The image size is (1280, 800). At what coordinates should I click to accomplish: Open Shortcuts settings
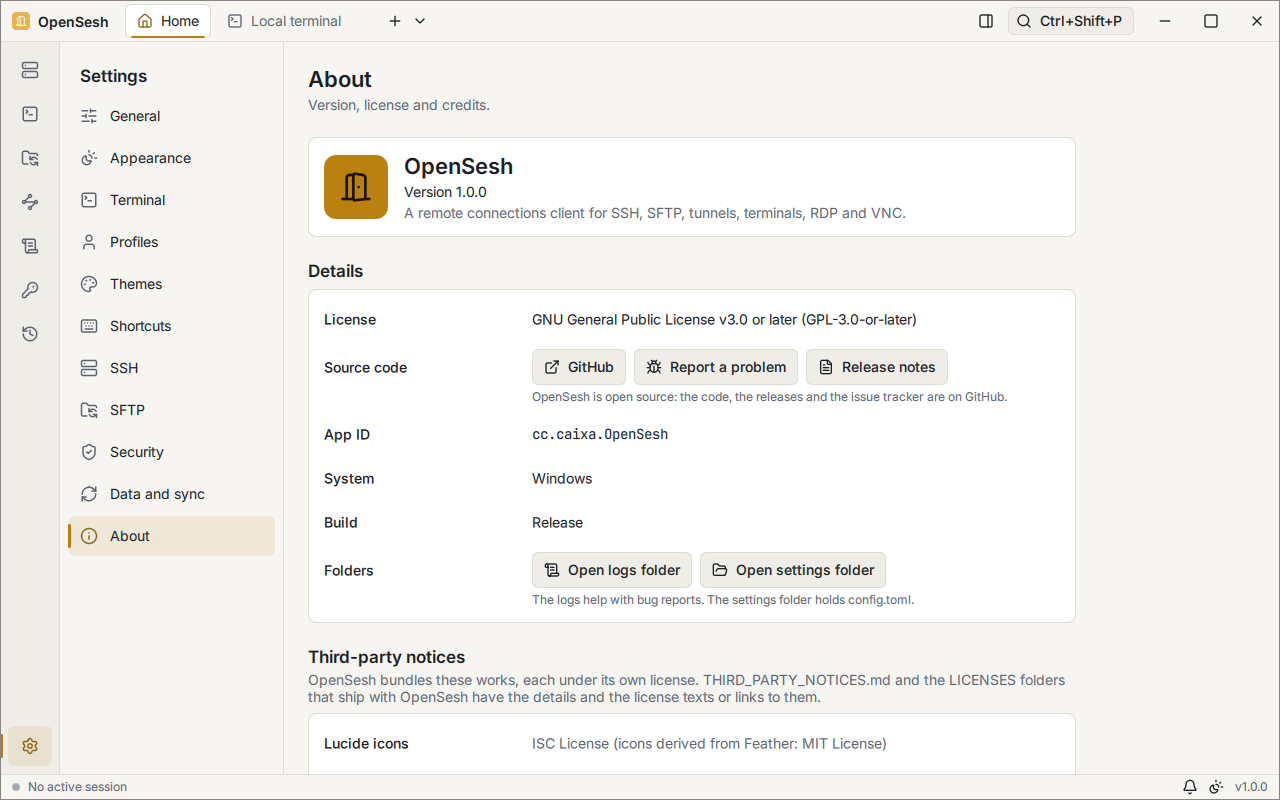[171, 326]
